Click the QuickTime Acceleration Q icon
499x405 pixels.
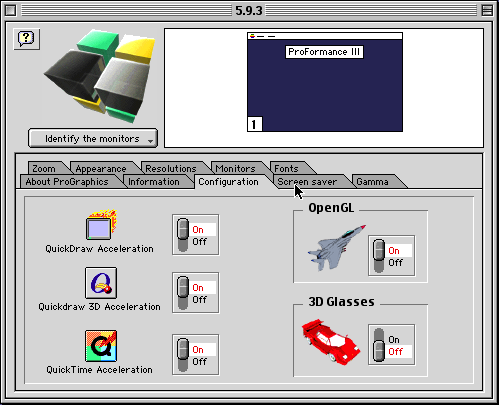click(x=101, y=346)
